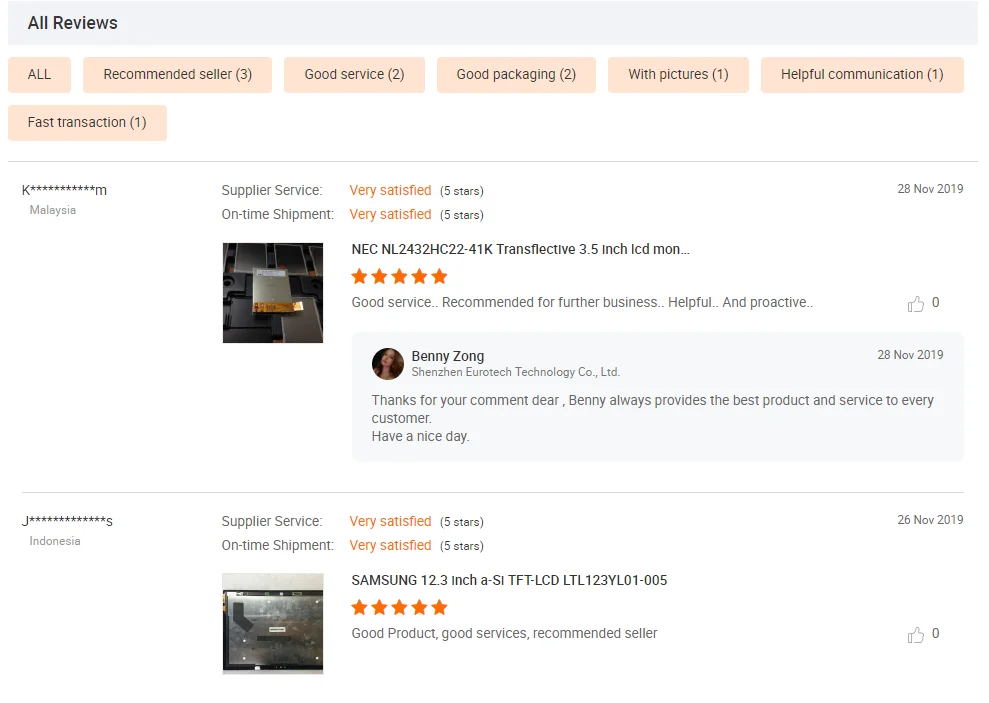The image size is (989, 703).
Task: Click the five-star rating of SAMSUNG review
Action: (x=399, y=607)
